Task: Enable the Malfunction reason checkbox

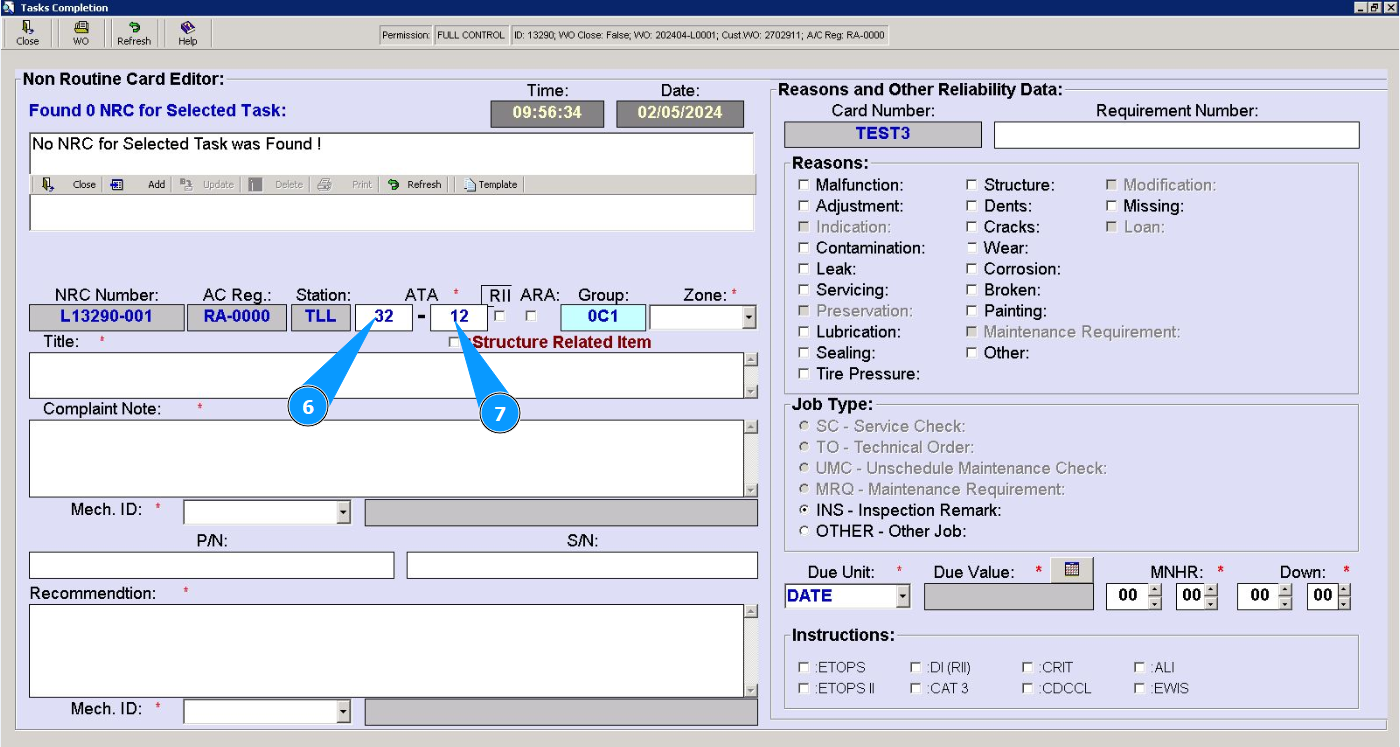Action: [804, 185]
